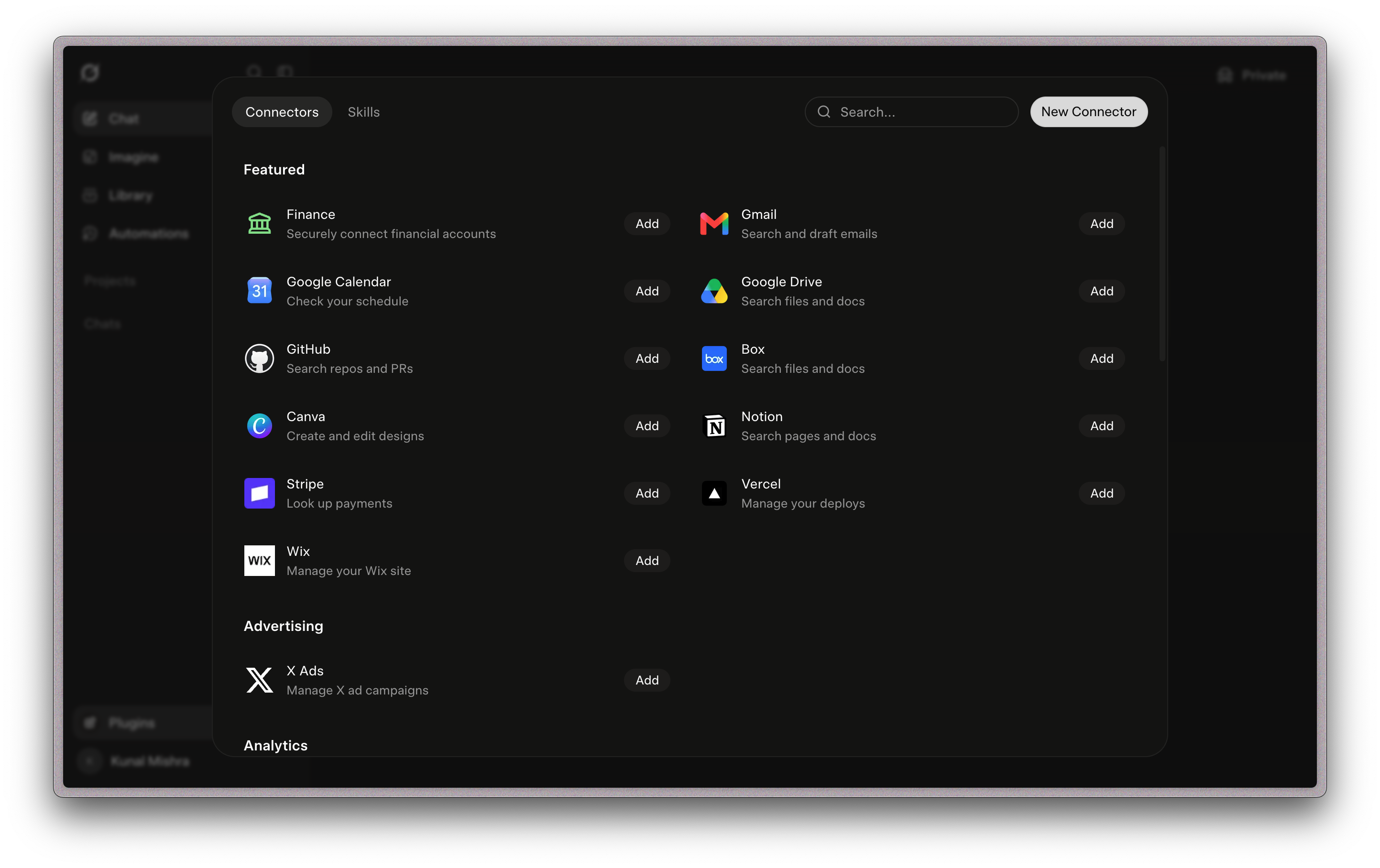Click the "Manage your Wix site" description
Screen dimensions: 1380x868
[x=349, y=571]
